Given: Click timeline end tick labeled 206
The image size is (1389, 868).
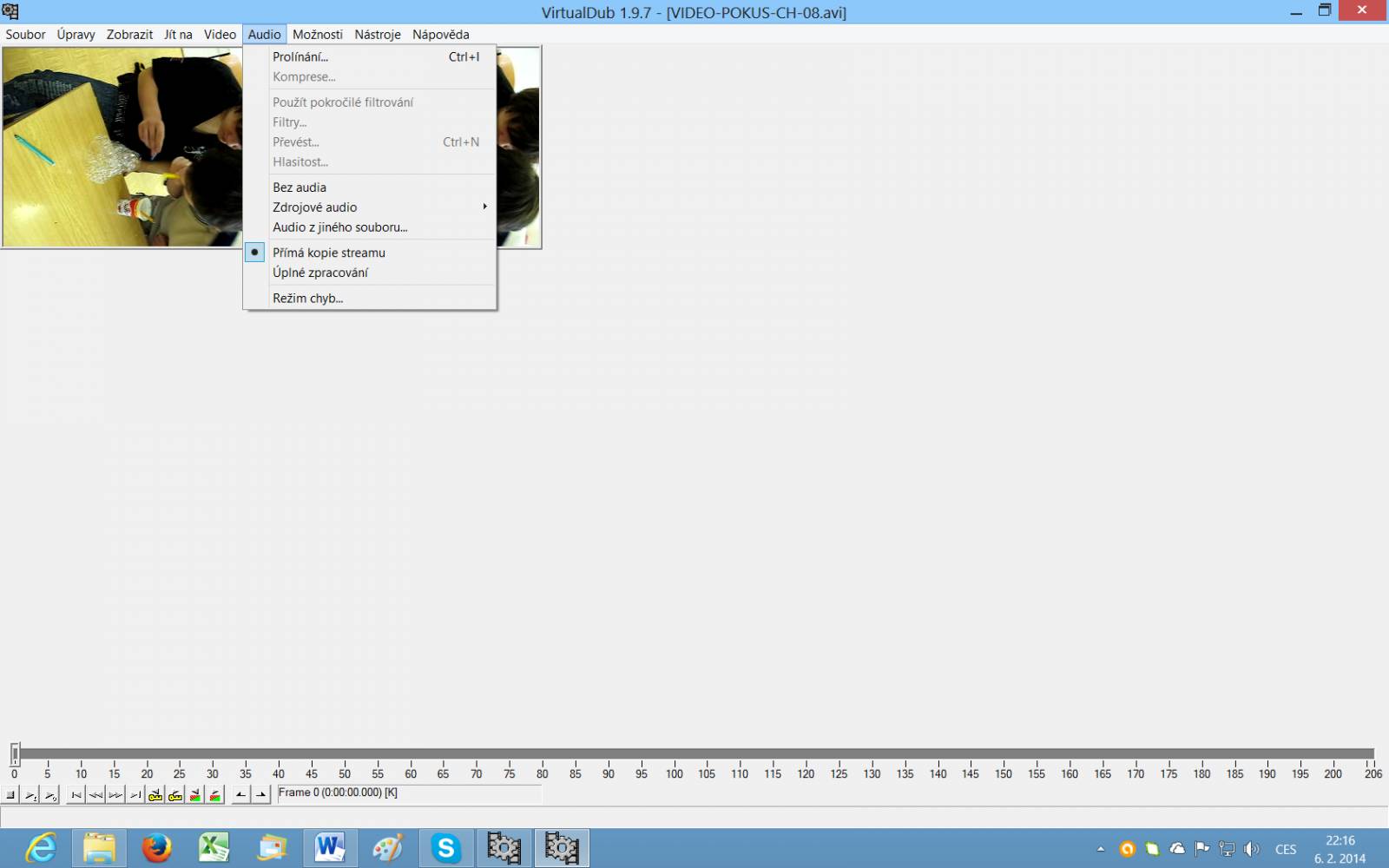Looking at the screenshot, I should (1373, 773).
